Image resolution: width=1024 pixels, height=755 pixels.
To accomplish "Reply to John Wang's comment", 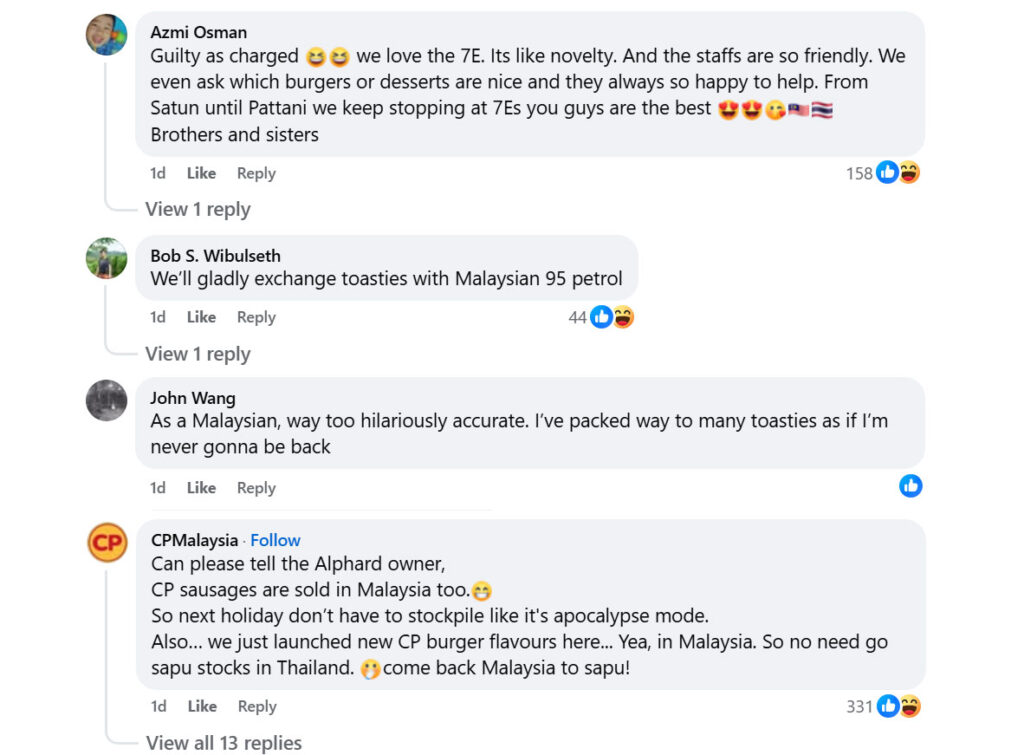I will point(256,488).
